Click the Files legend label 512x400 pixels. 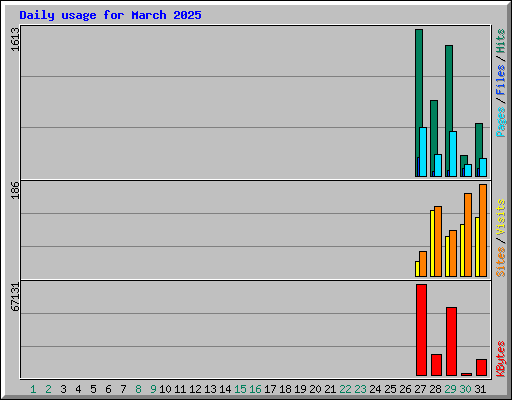[x=500, y=80]
